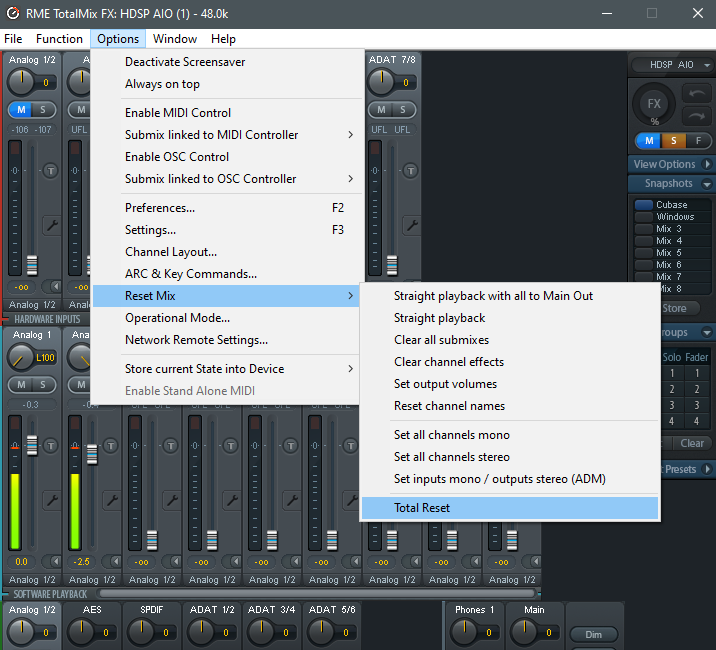Click the ADAT 3/4 output knob
Viewport: 716px width, 650px height.
pos(261,632)
